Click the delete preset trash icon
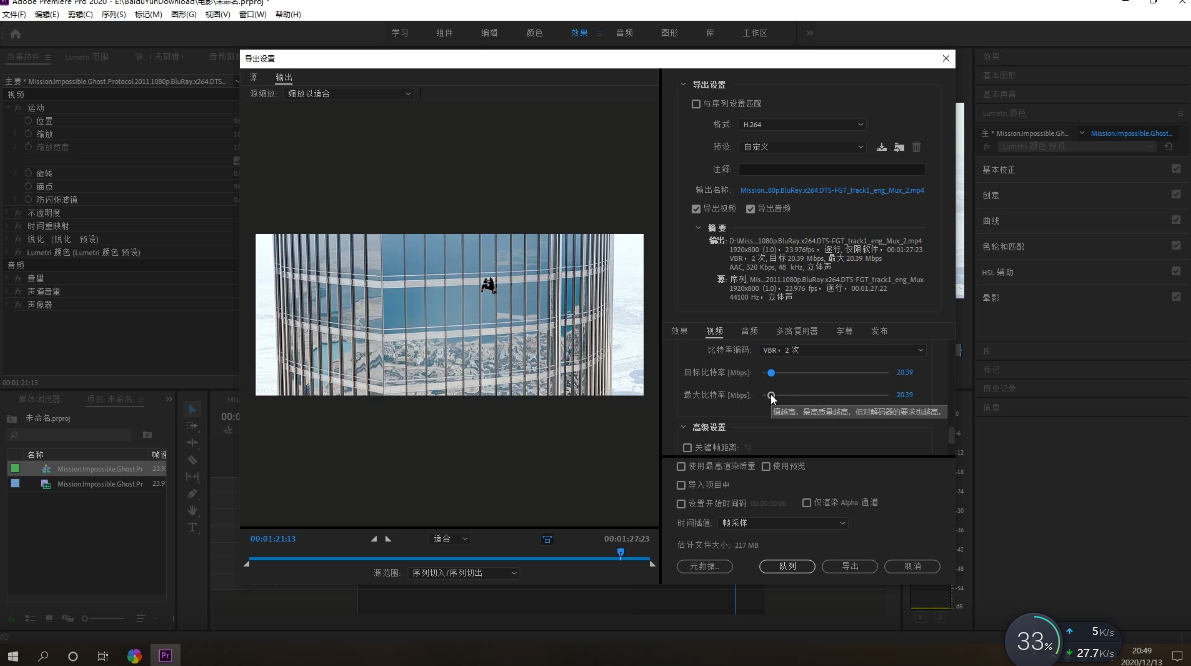 pyautogui.click(x=916, y=147)
